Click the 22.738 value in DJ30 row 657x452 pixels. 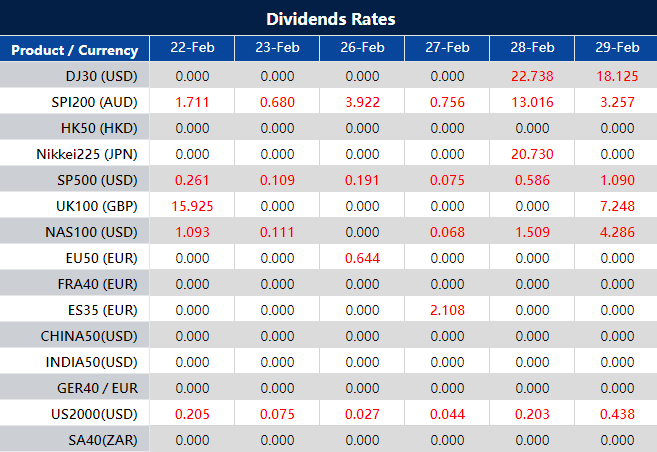532,76
